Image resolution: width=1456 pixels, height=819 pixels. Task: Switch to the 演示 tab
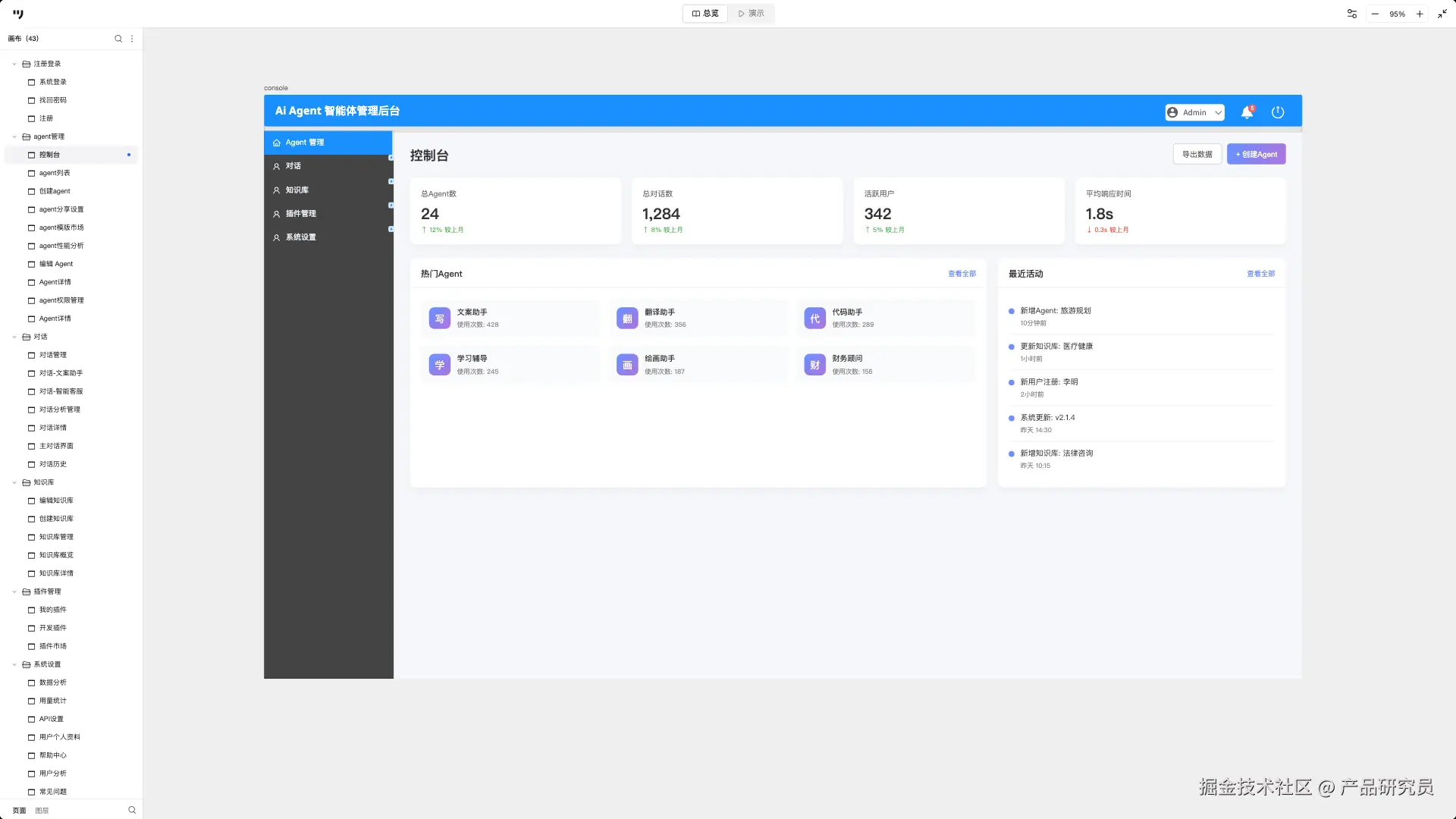tap(751, 14)
